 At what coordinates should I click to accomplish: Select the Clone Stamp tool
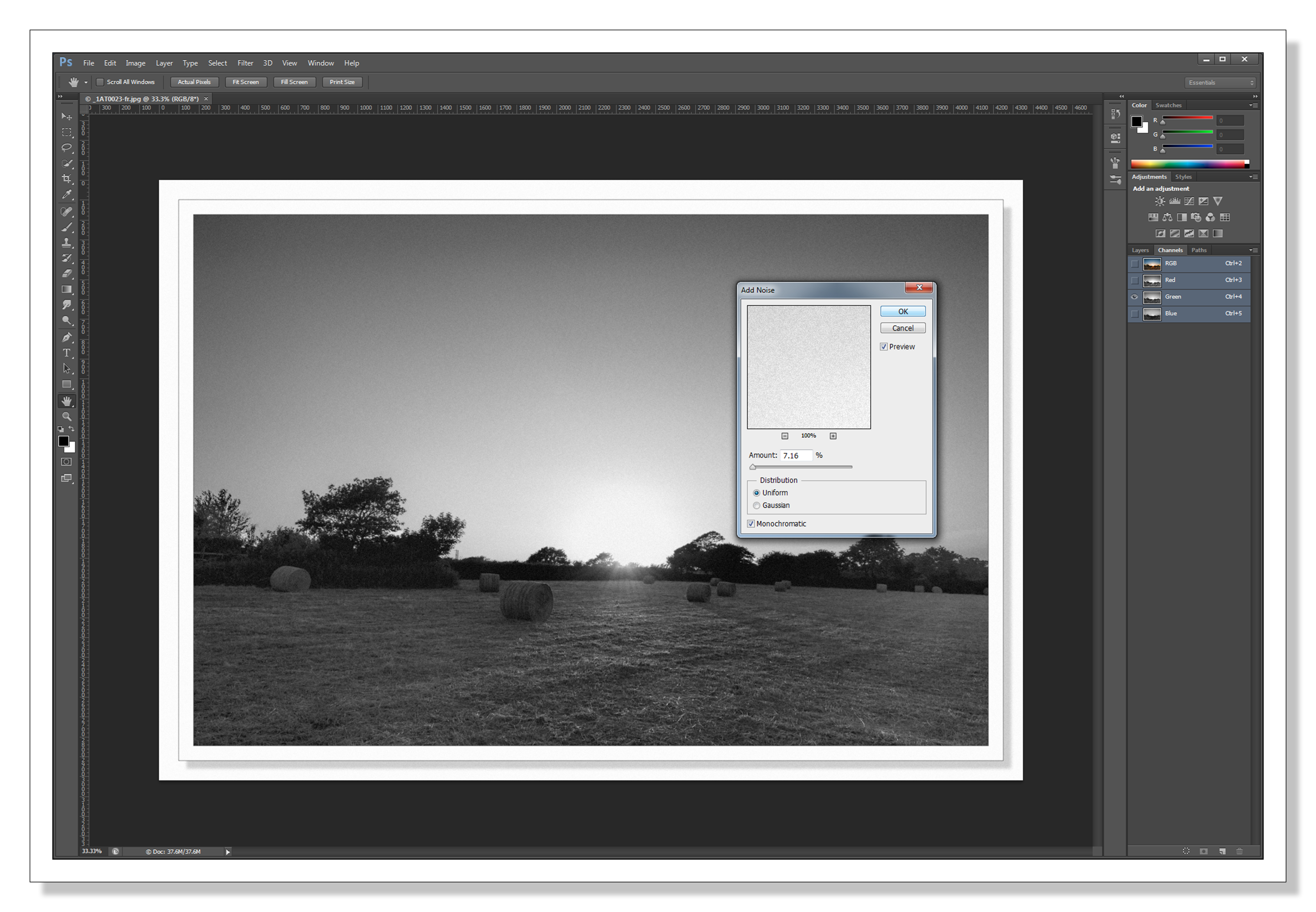click(x=67, y=242)
